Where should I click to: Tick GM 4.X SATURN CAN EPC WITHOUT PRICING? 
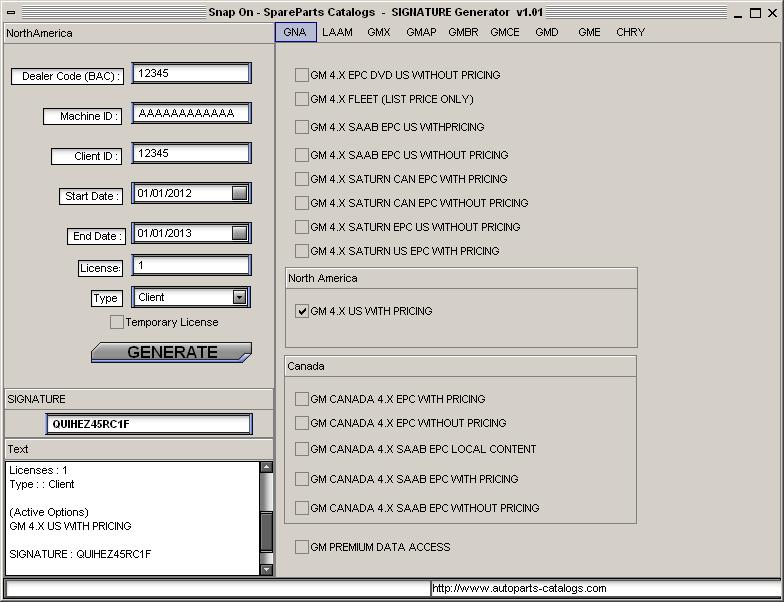click(x=302, y=203)
